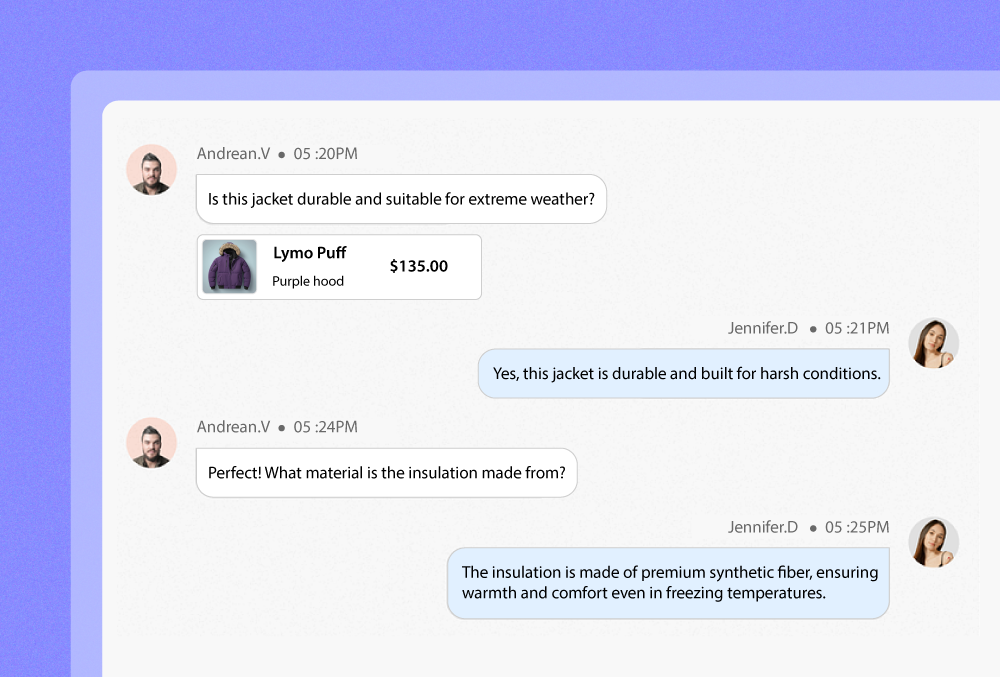
Task: Click the Jennifer.D name above the 05:21PM reply
Action: pos(763,328)
